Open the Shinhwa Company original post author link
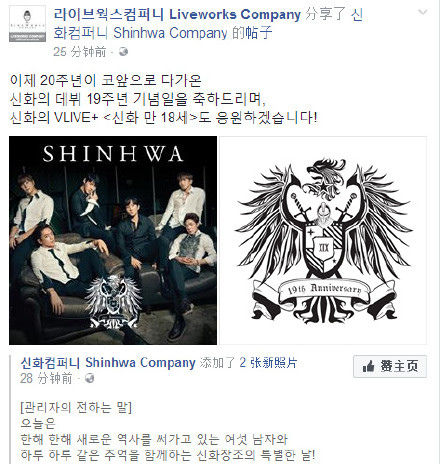Image resolution: width=440 pixels, height=464 pixels. [x=108, y=363]
